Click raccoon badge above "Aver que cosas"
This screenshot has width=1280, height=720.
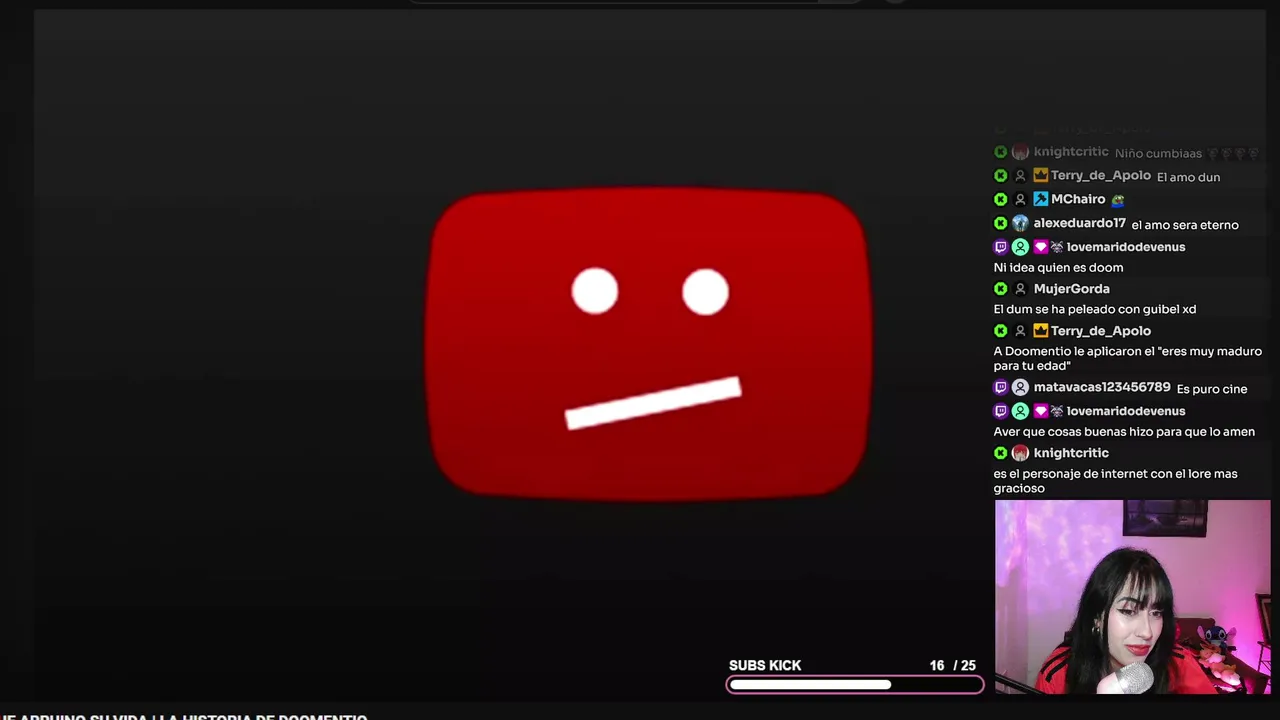click(1056, 411)
